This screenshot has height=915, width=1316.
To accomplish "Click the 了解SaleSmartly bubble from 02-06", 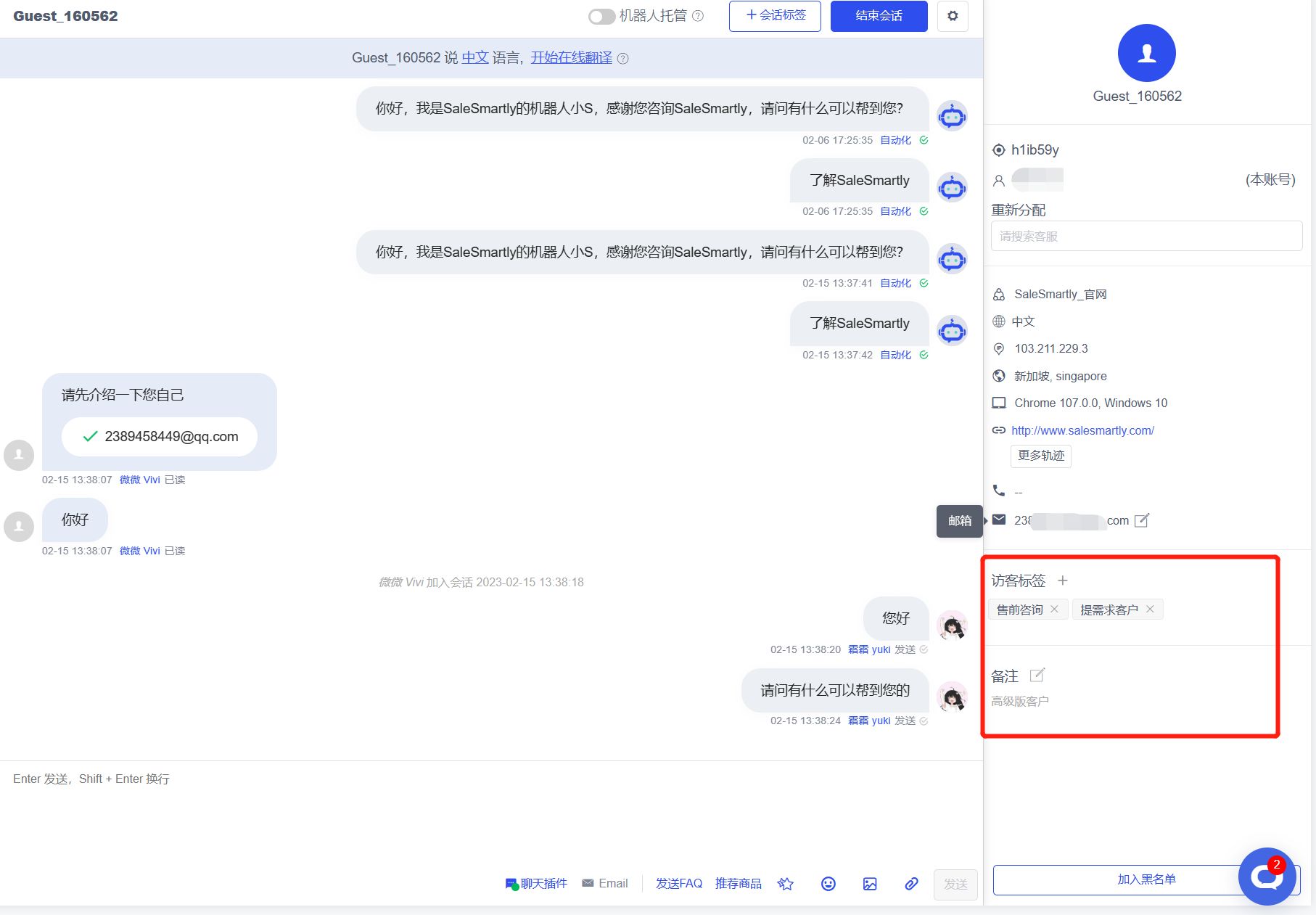I will [859, 180].
